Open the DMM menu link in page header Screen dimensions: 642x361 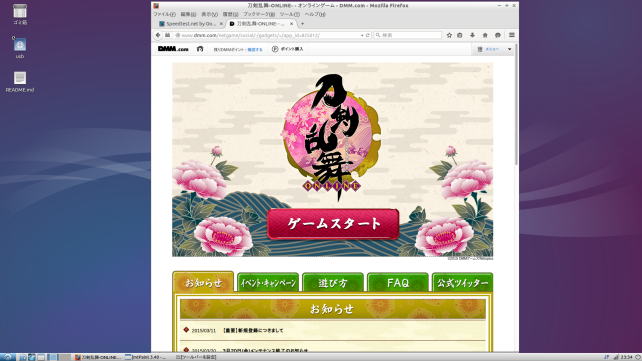click(x=492, y=49)
